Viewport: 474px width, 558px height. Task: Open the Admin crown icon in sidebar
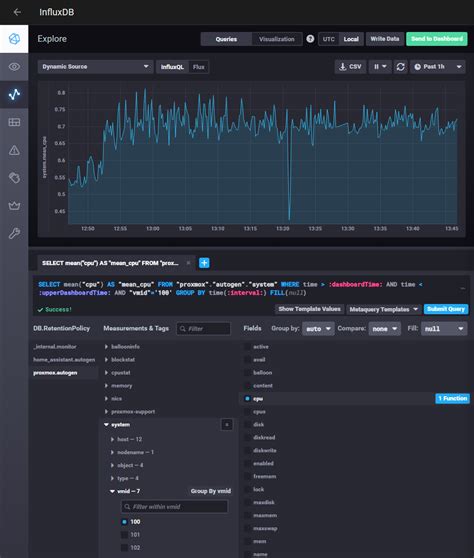[x=14, y=205]
